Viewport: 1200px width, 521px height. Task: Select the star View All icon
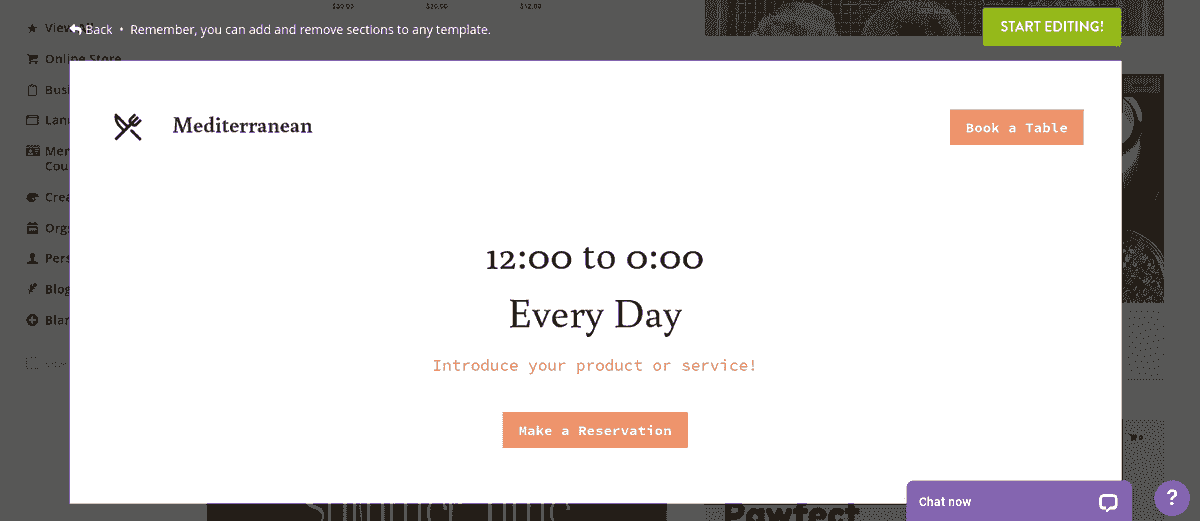[32, 28]
